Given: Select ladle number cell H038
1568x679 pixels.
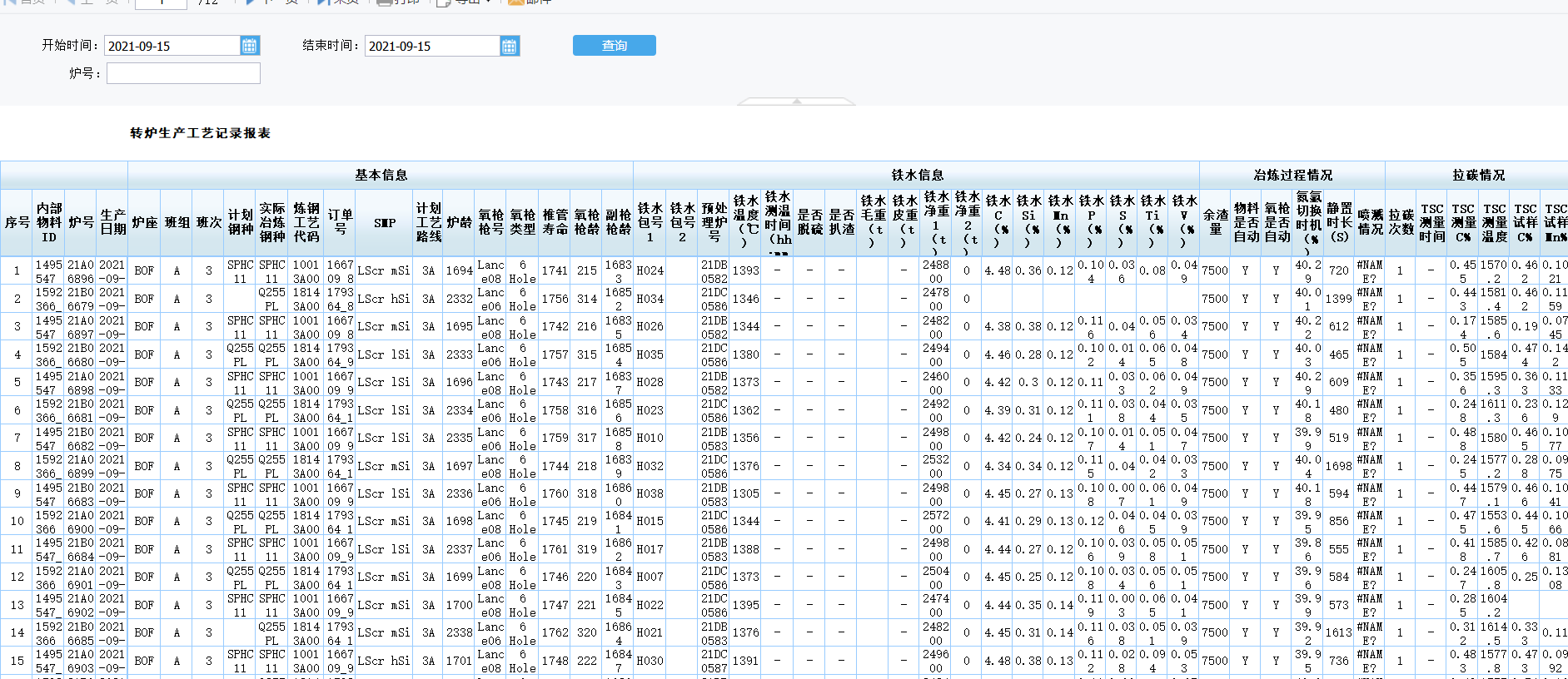Looking at the screenshot, I should click(650, 493).
